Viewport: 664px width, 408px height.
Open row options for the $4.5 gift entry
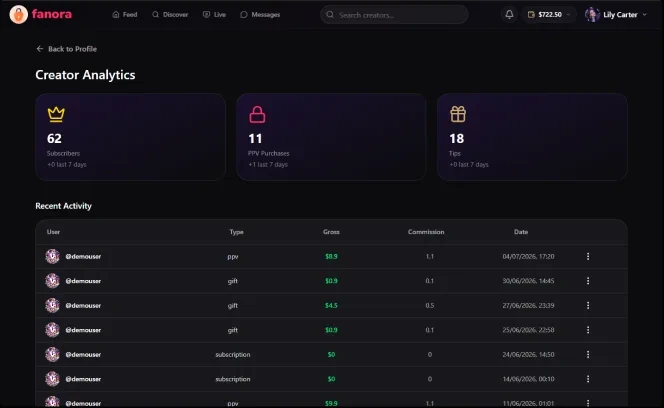(x=588, y=305)
